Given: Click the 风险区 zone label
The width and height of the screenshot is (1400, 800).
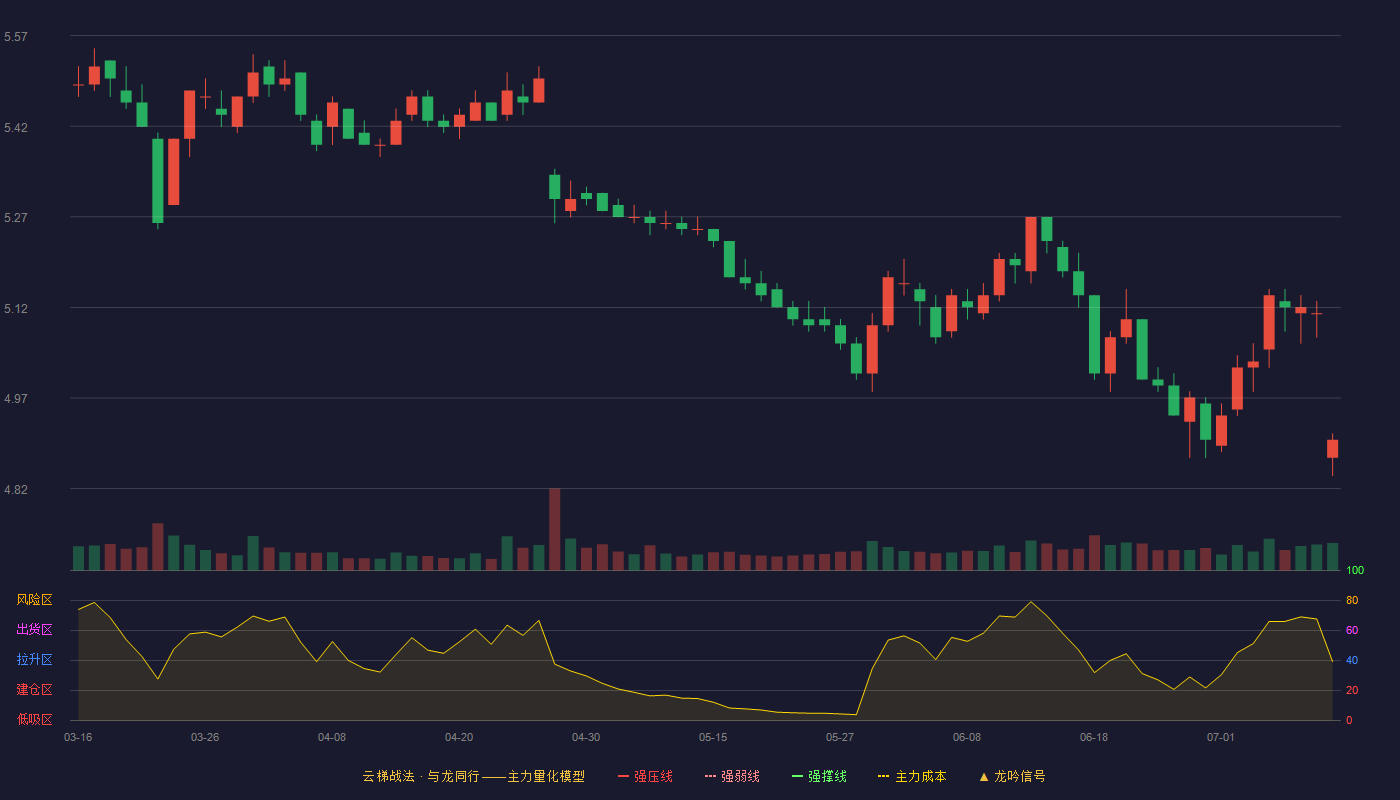Looking at the screenshot, I should pyautogui.click(x=34, y=600).
